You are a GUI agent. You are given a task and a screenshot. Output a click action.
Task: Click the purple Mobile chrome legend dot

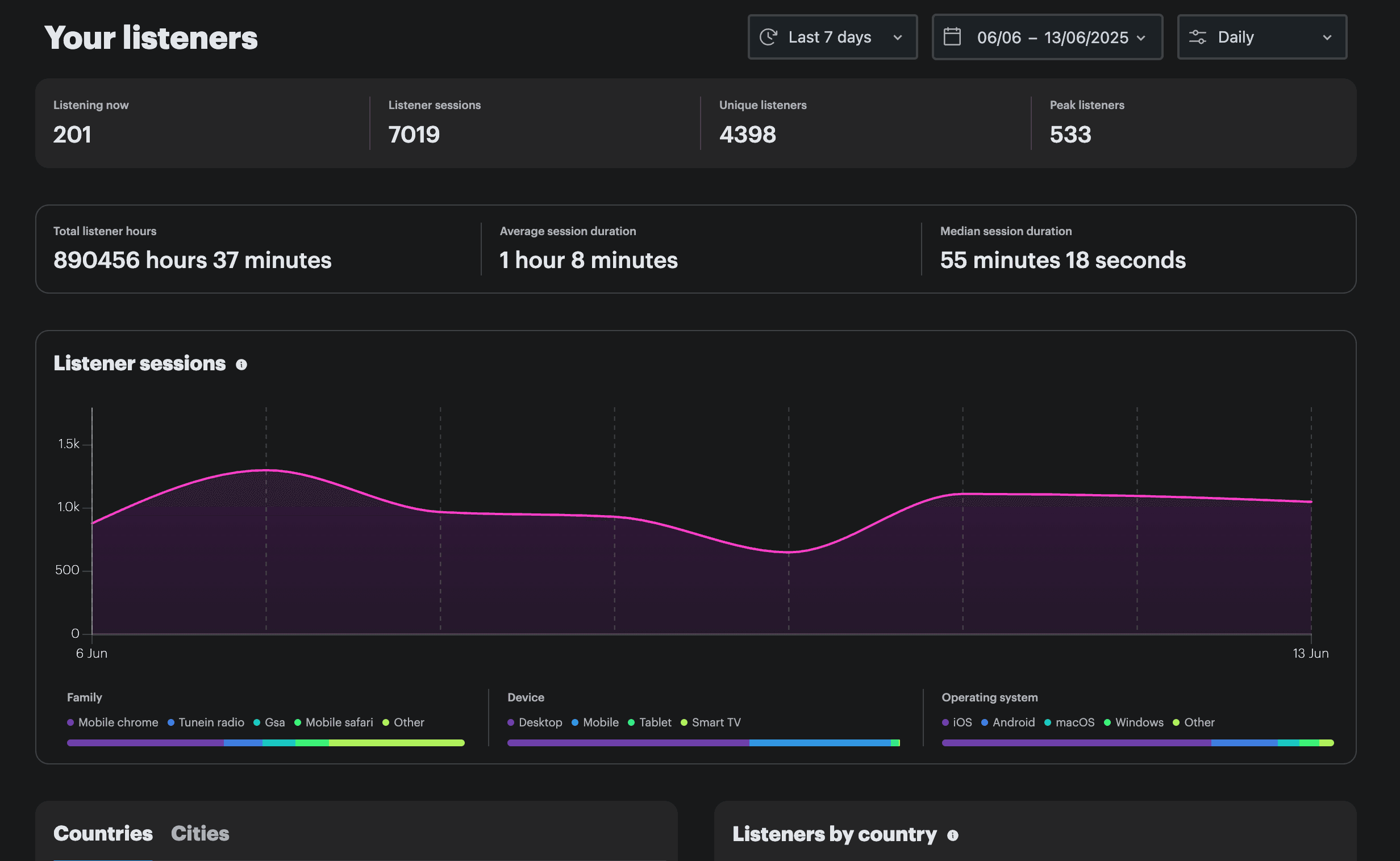pyautogui.click(x=70, y=722)
